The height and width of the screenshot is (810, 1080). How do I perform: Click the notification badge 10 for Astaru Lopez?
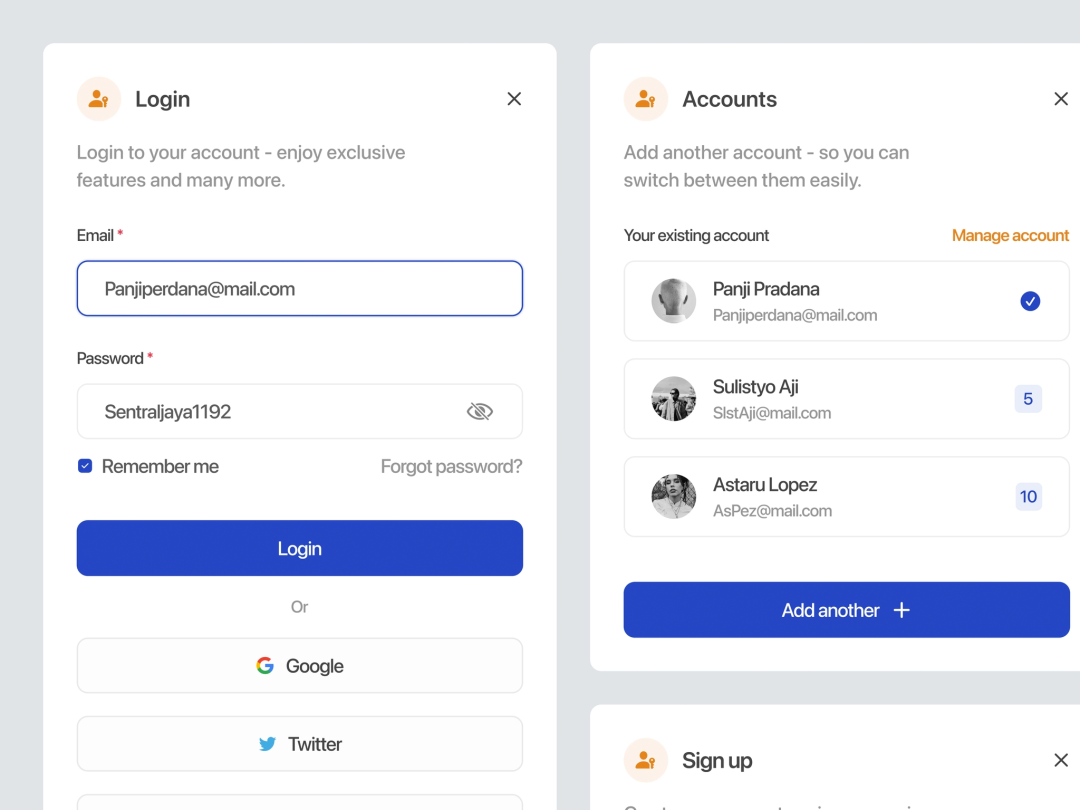(1028, 497)
